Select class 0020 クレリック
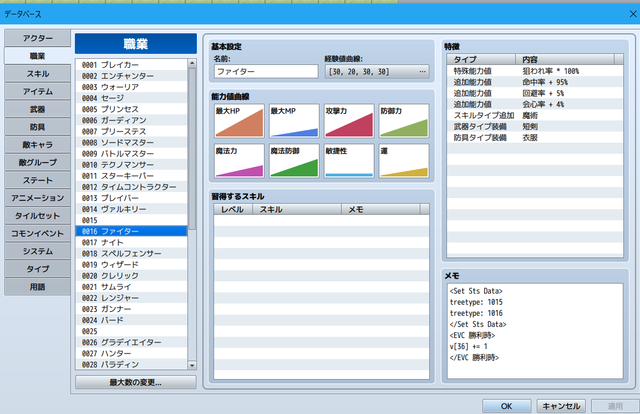Image resolution: width=640 pixels, height=414 pixels. pos(131,276)
